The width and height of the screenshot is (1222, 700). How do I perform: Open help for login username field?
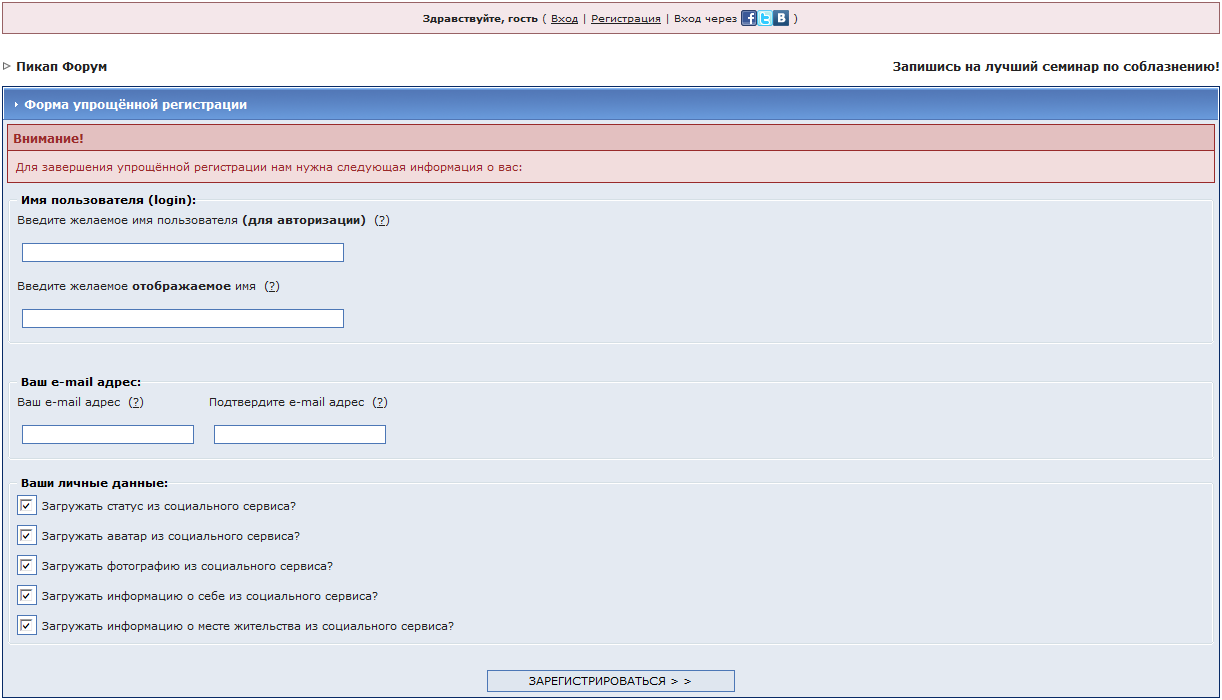point(382,220)
